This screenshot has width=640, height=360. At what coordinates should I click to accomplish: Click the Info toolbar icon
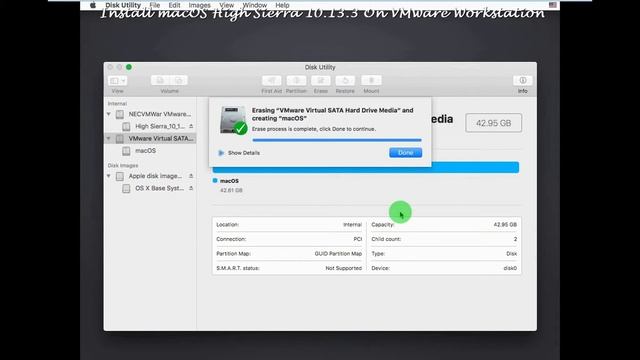(x=523, y=80)
